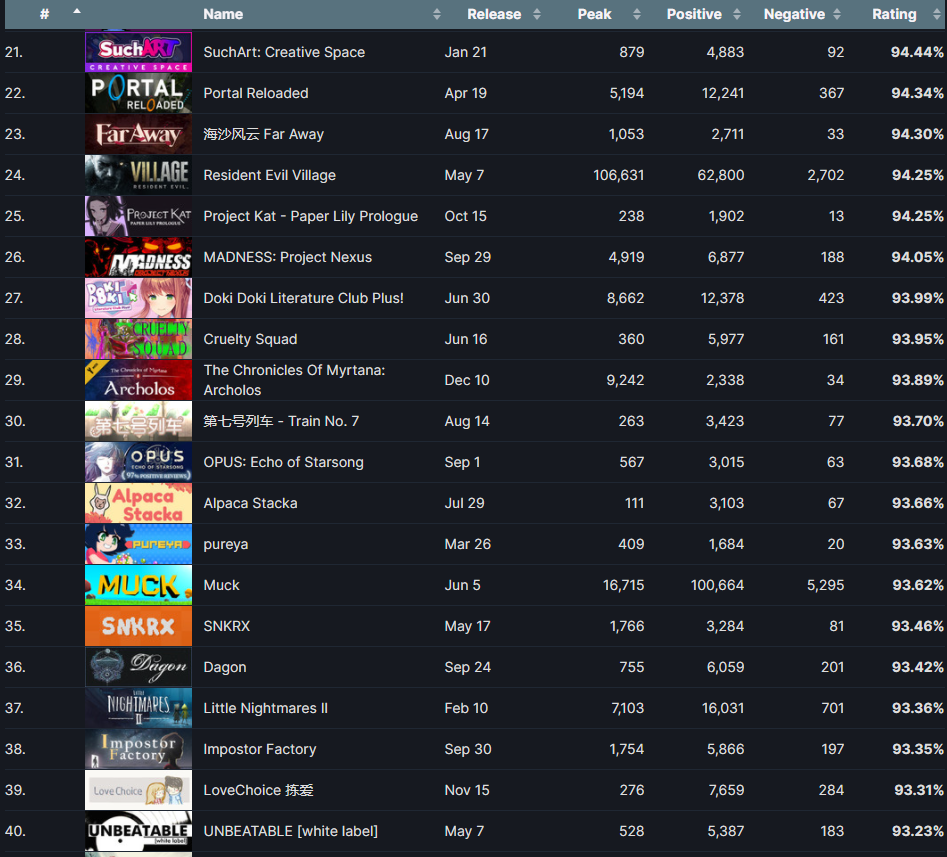The width and height of the screenshot is (947, 857).
Task: Open the Little Nightmares II link
Action: coord(265,708)
